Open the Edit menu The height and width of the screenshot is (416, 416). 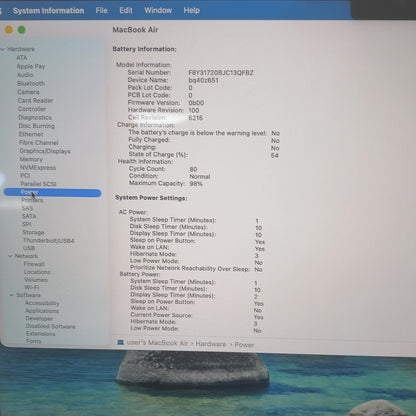click(x=126, y=11)
